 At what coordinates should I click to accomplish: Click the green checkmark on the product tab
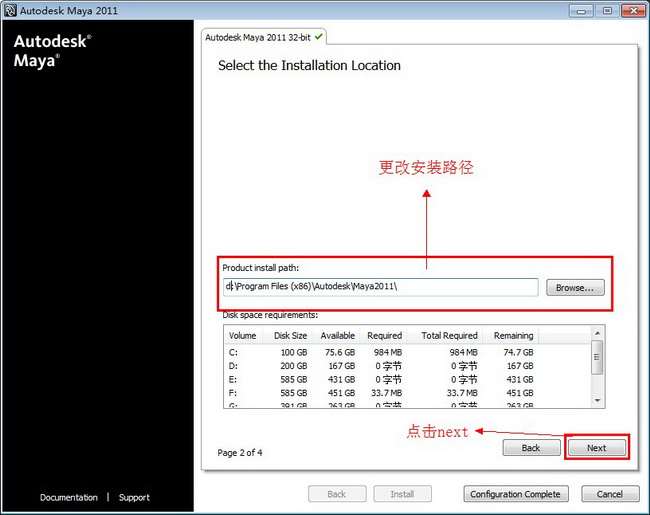[318, 37]
